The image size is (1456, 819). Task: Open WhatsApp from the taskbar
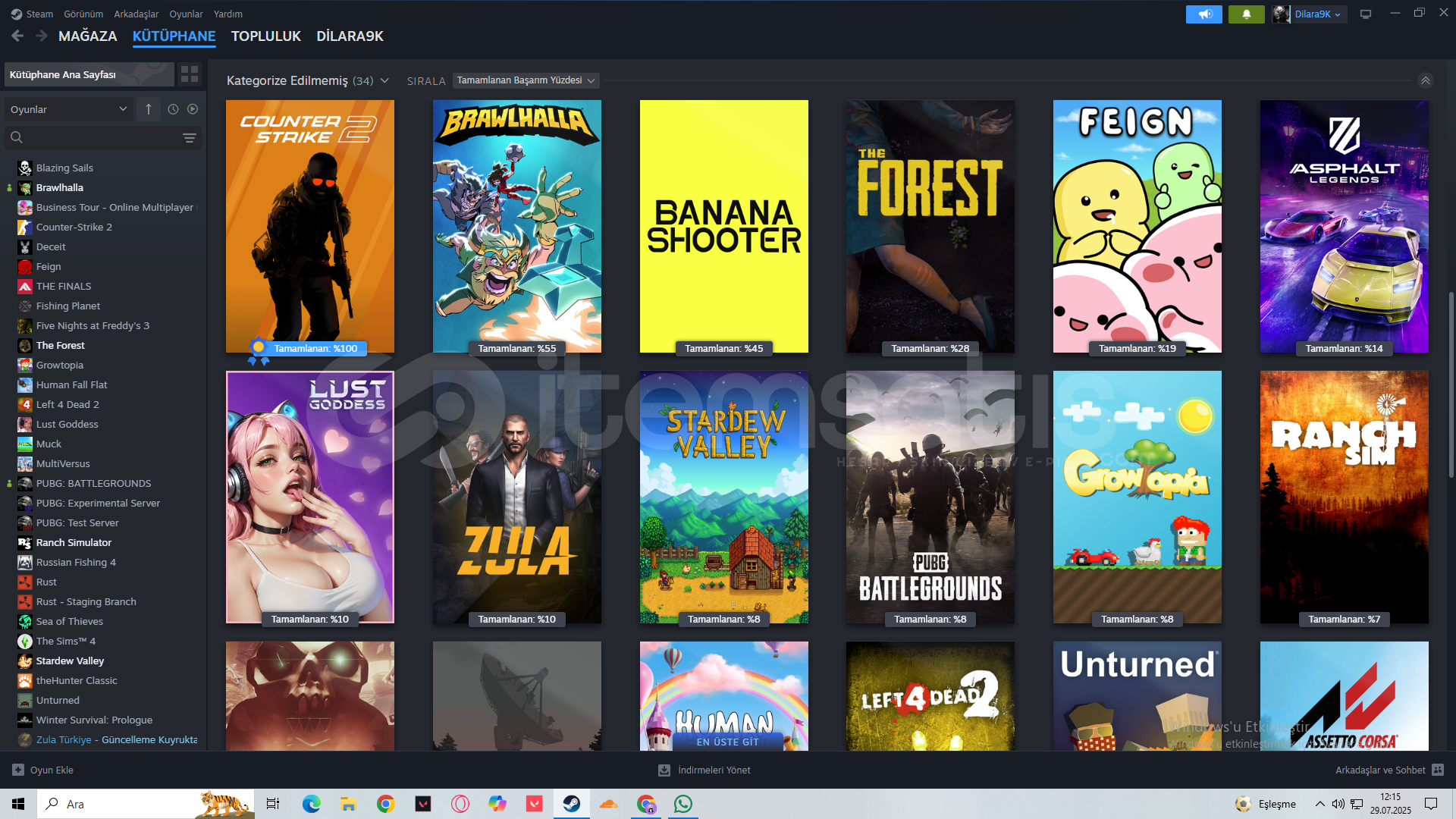[683, 804]
